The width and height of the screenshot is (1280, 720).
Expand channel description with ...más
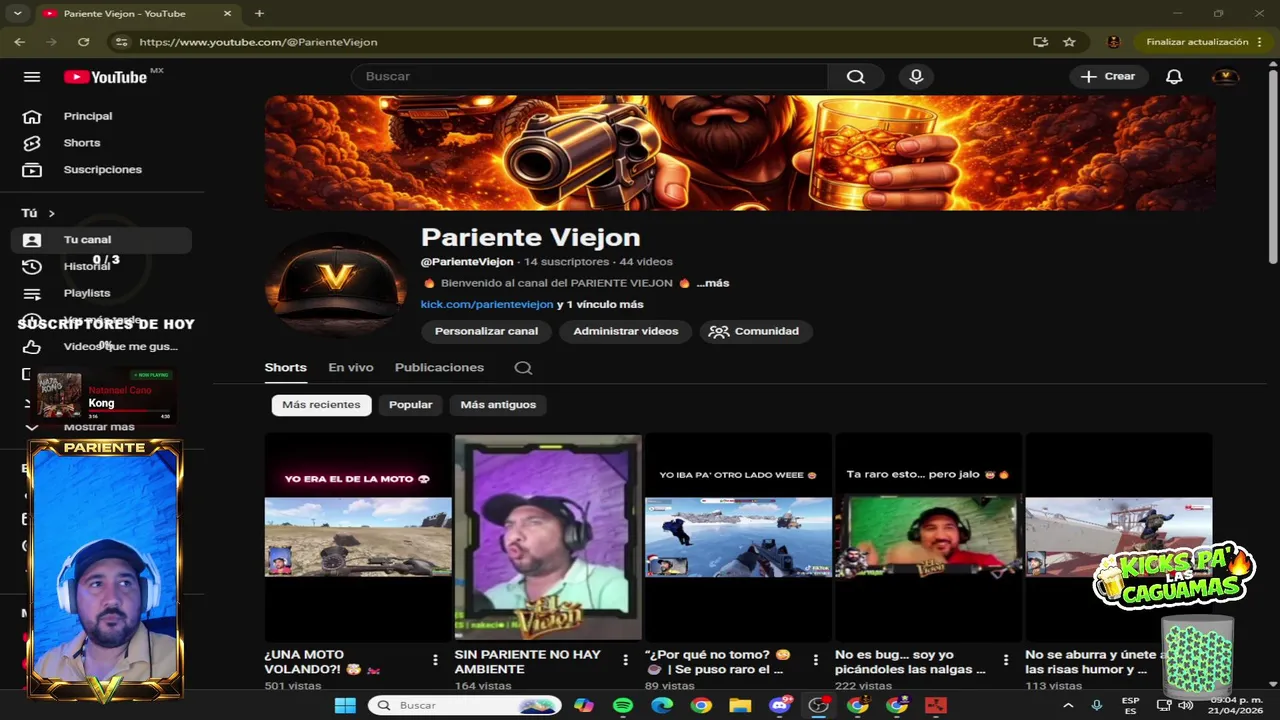pos(714,283)
